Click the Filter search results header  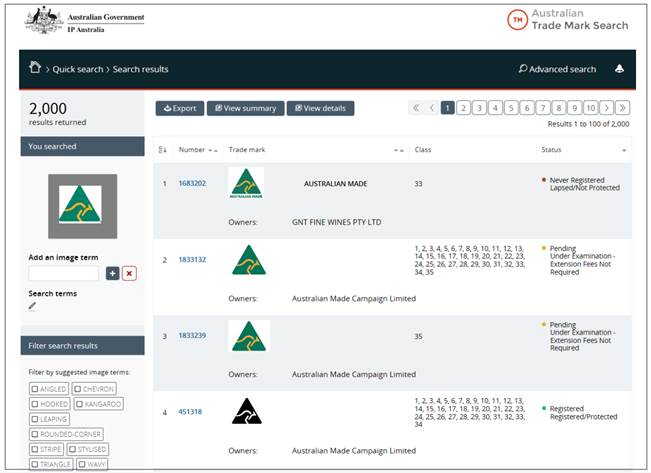tap(83, 346)
